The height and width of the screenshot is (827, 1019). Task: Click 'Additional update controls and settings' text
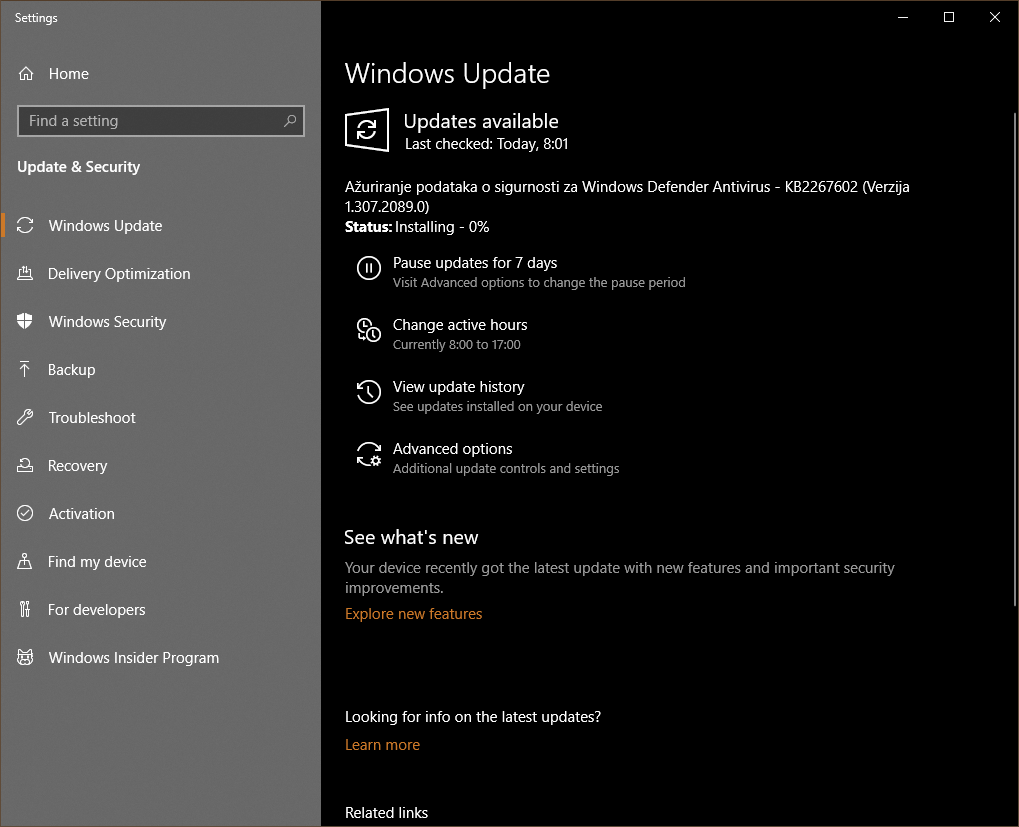click(506, 468)
